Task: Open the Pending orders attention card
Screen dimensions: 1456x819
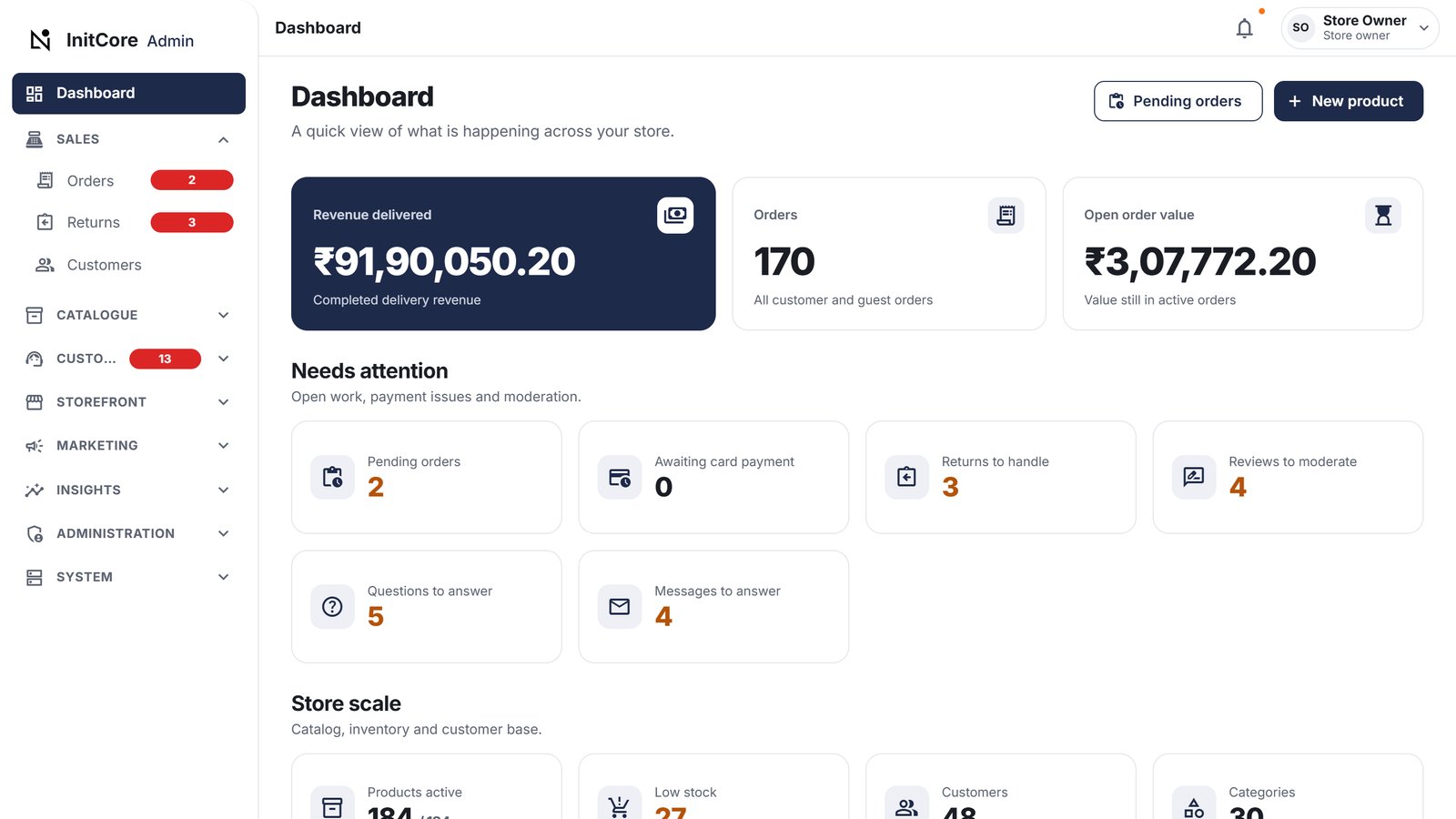Action: pos(427,477)
